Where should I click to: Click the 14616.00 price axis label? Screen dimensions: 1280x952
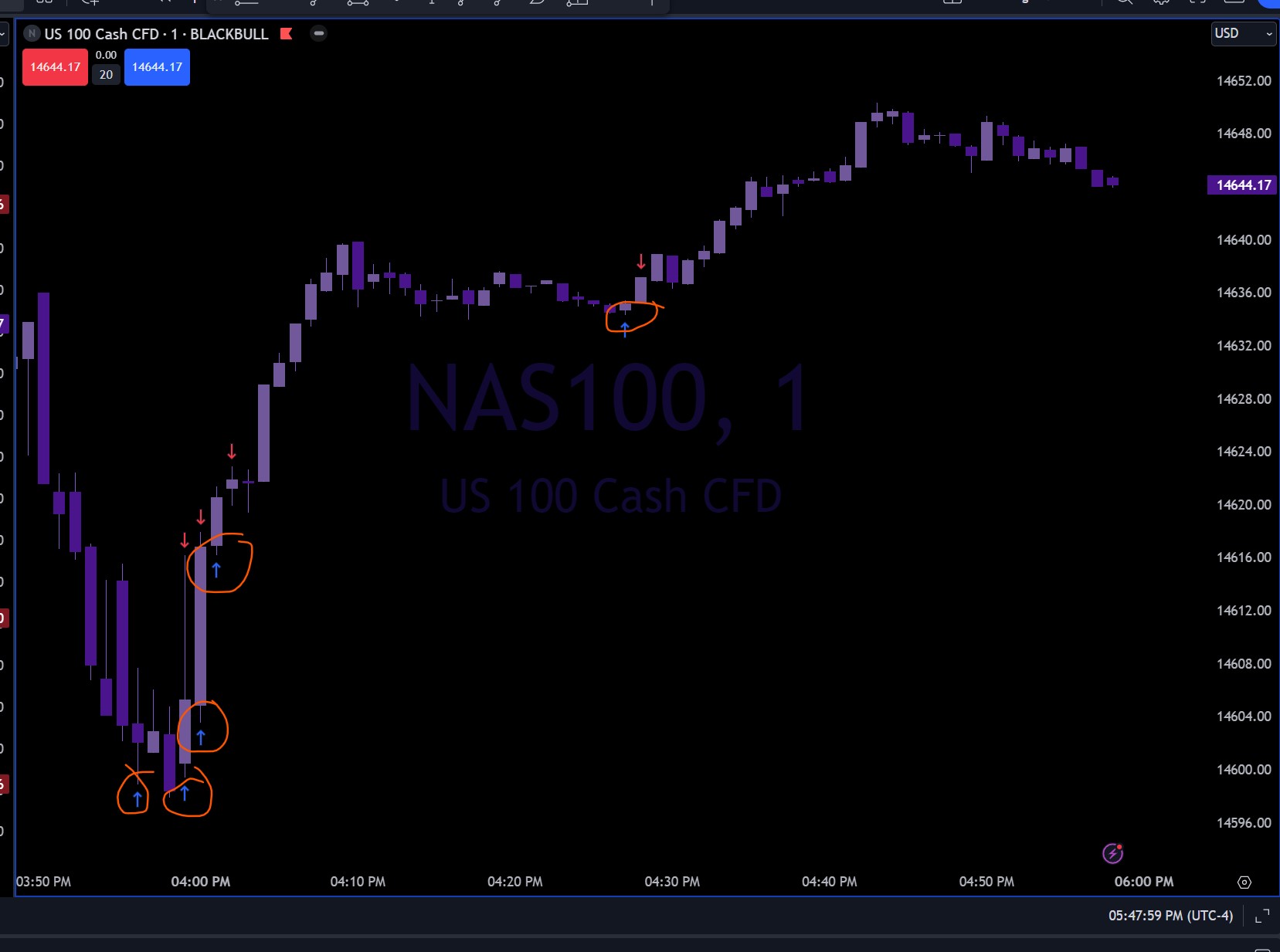(x=1244, y=557)
